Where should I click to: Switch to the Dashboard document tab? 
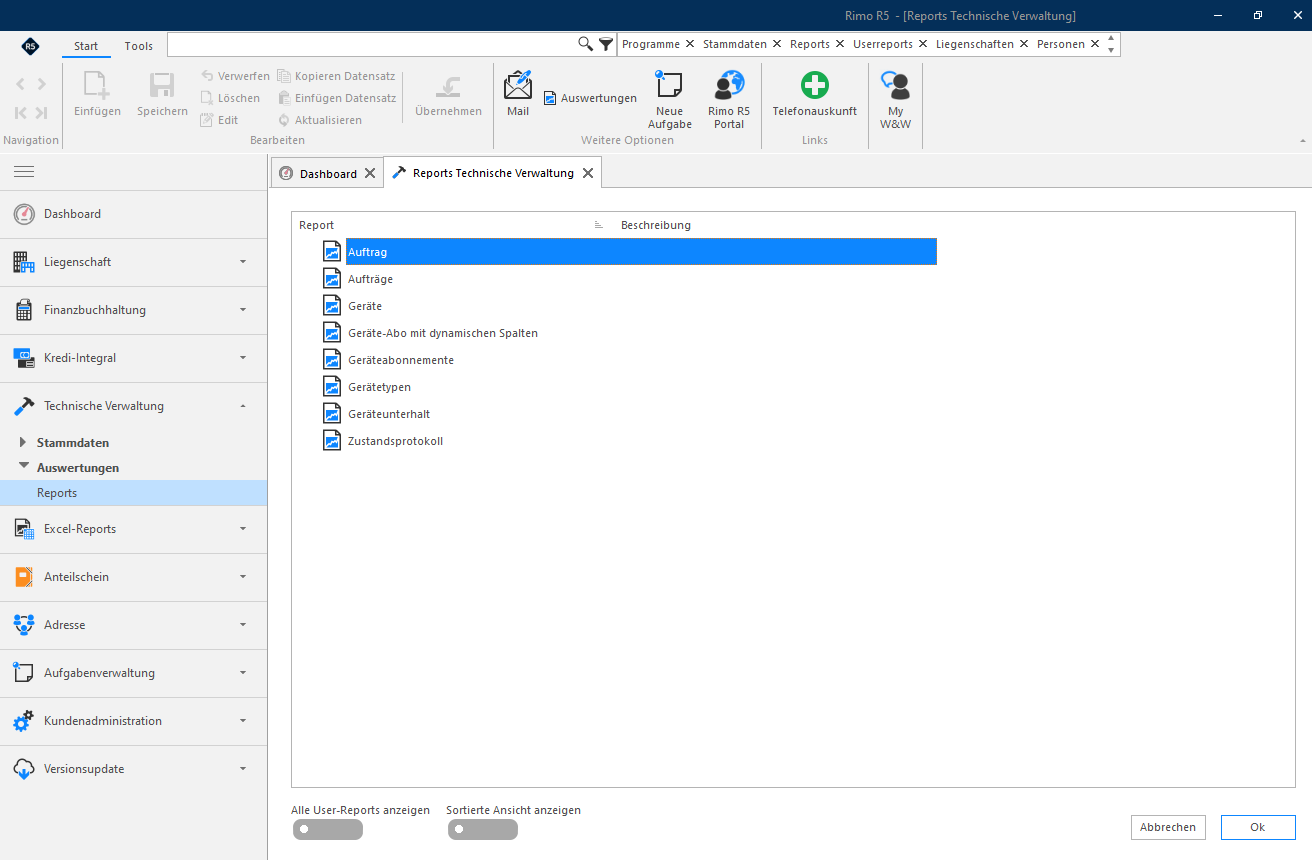(328, 173)
